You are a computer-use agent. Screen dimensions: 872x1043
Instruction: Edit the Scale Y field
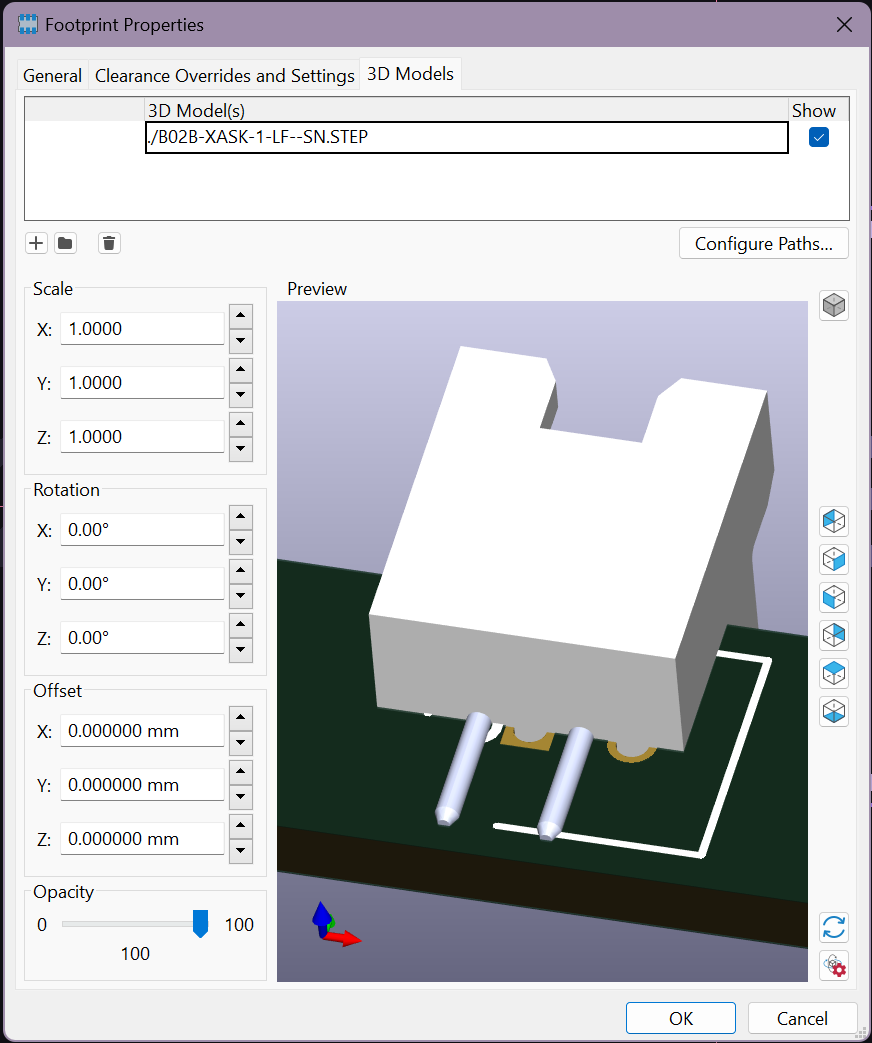142,382
